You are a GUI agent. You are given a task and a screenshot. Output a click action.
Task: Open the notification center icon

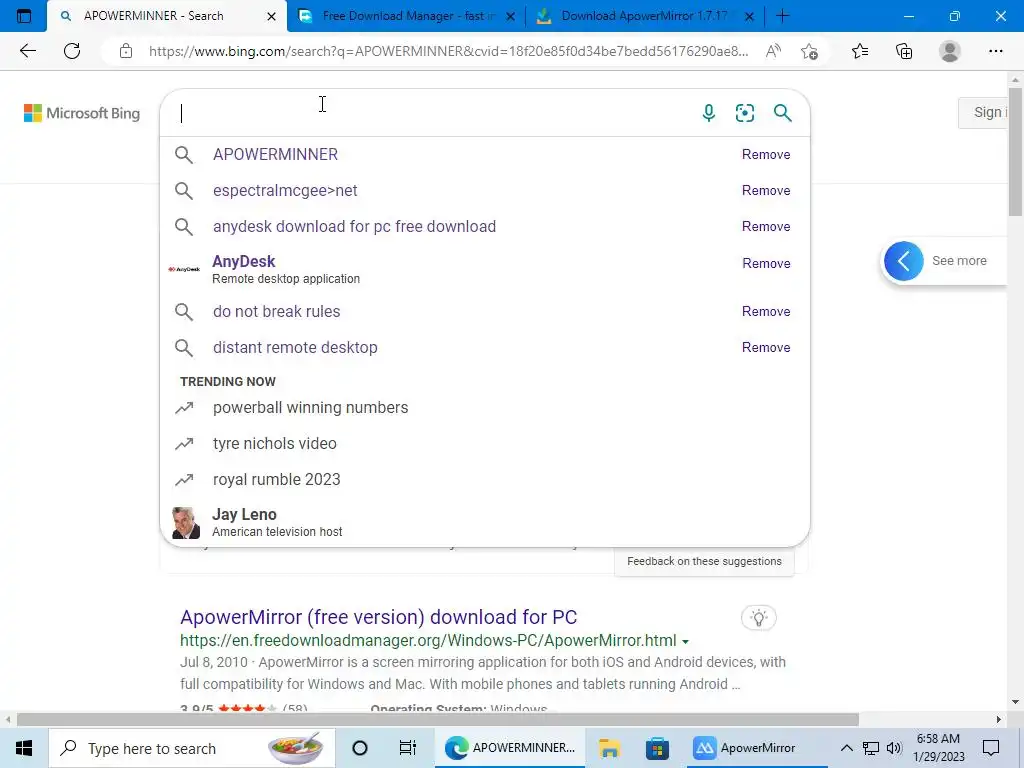pos(991,748)
